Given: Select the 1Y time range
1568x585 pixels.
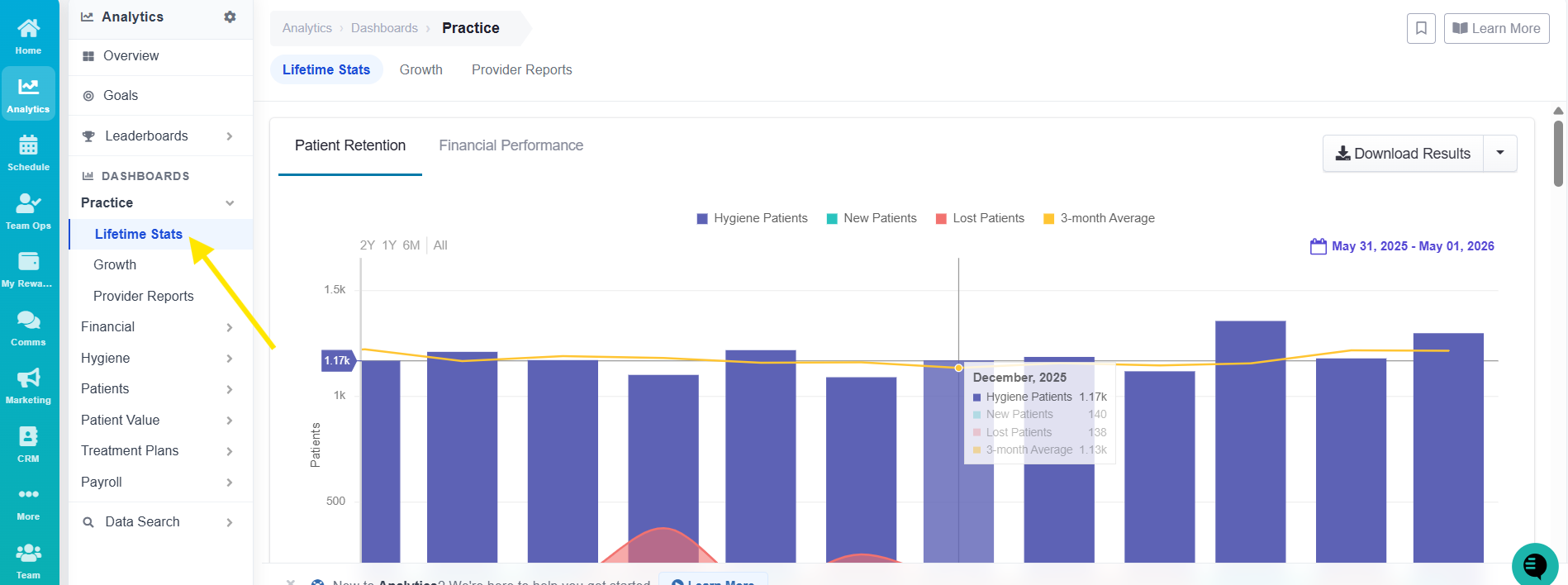Looking at the screenshot, I should (389, 245).
